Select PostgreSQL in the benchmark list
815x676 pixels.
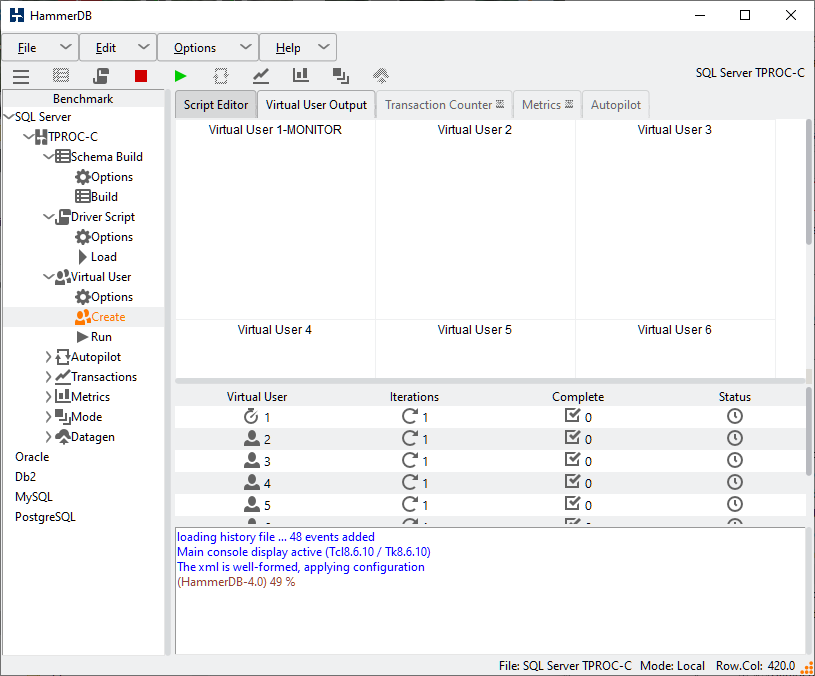(x=45, y=517)
